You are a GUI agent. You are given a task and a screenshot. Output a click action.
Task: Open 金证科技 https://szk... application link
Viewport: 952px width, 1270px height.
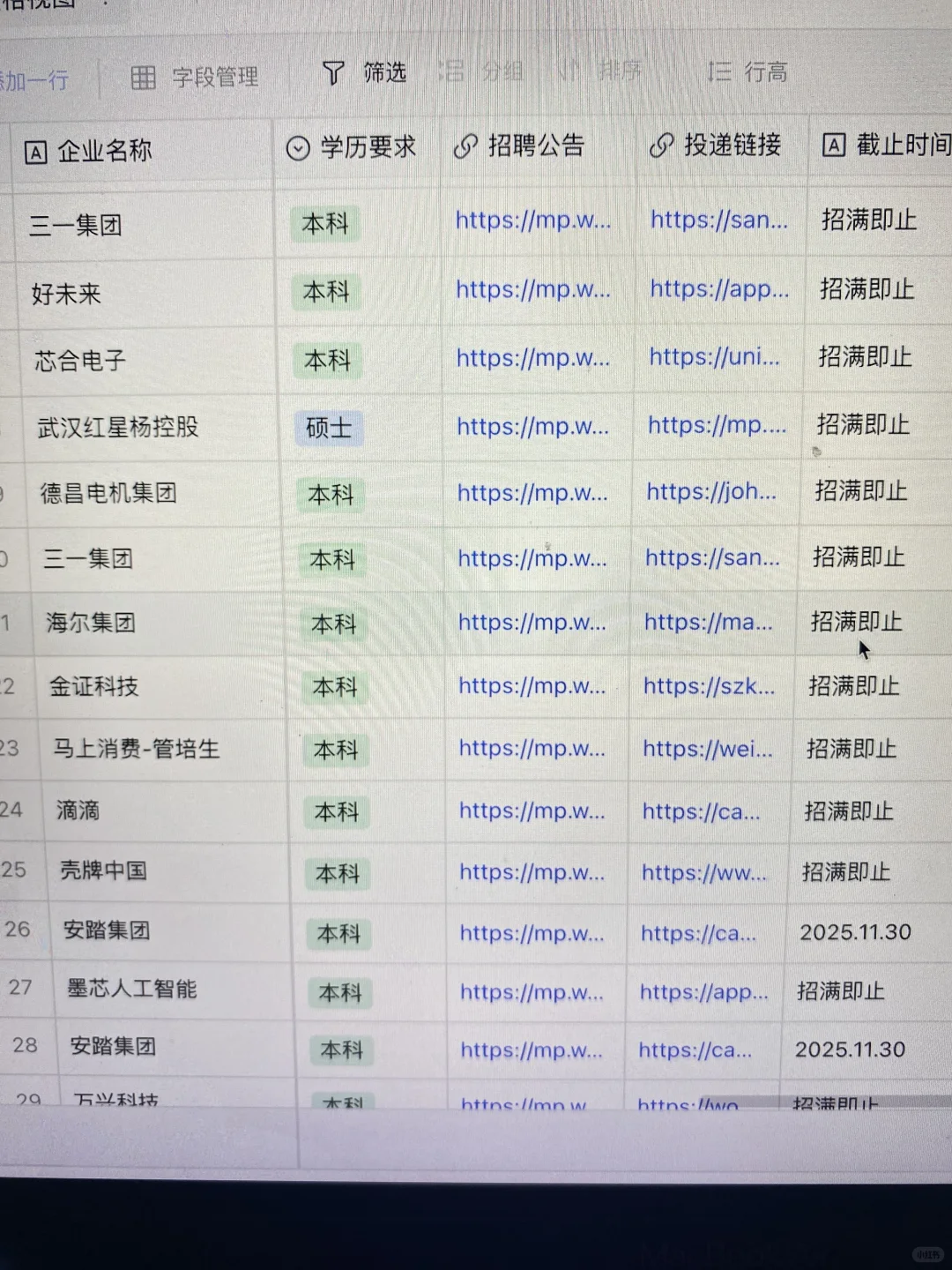click(x=709, y=685)
